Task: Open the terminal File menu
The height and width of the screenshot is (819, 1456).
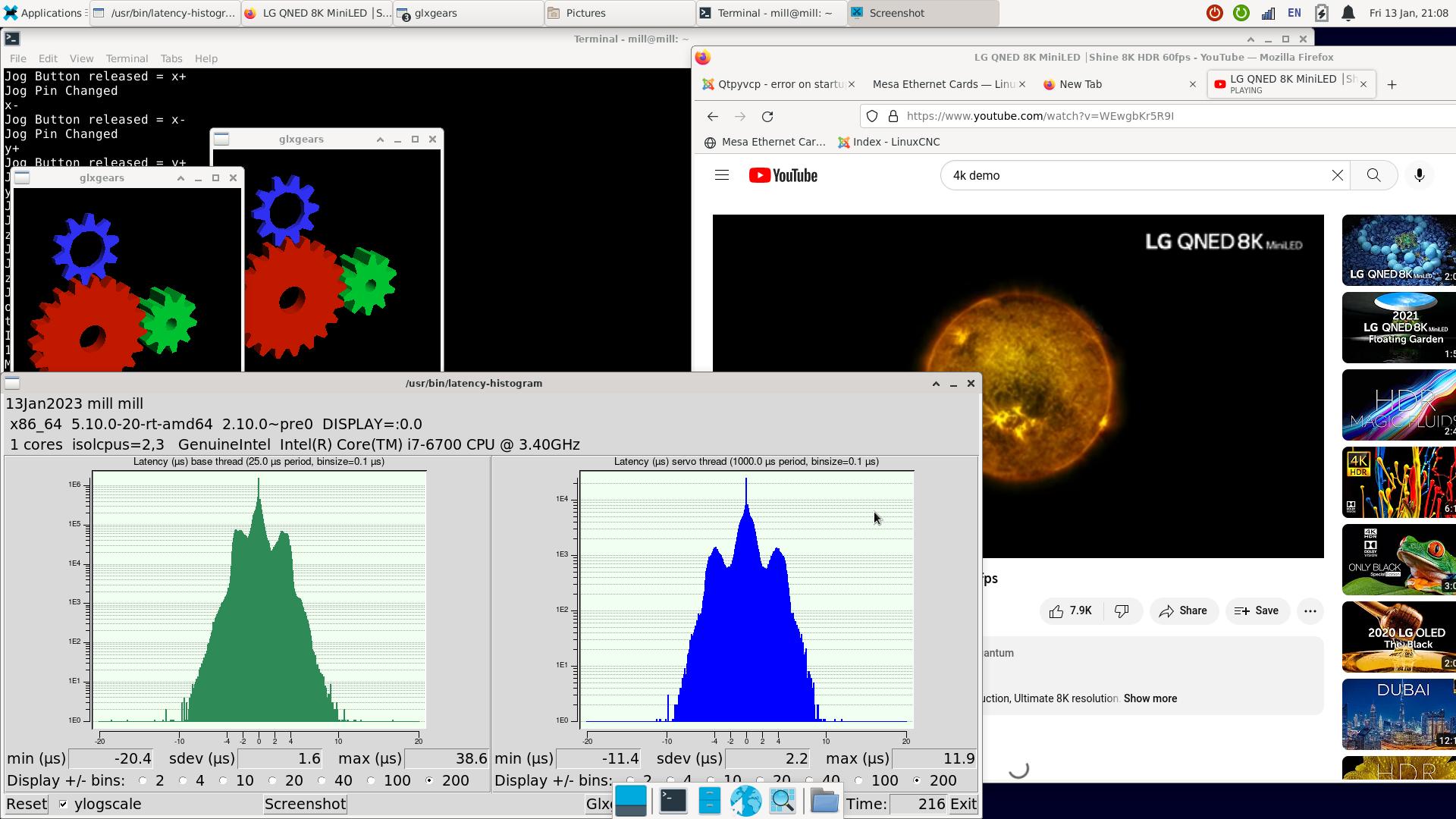Action: point(17,58)
